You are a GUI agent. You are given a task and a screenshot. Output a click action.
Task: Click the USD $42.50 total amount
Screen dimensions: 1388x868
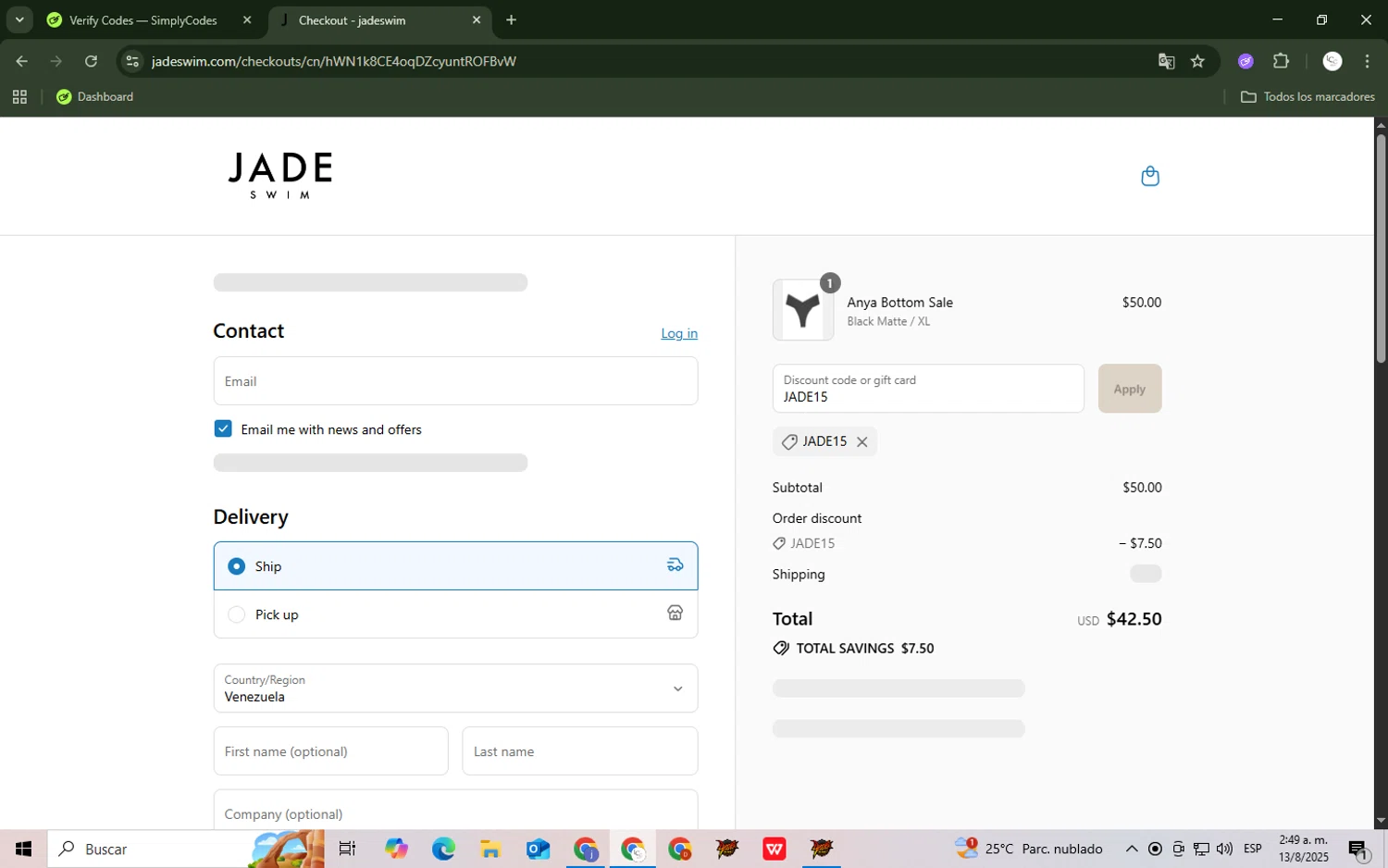1119,619
